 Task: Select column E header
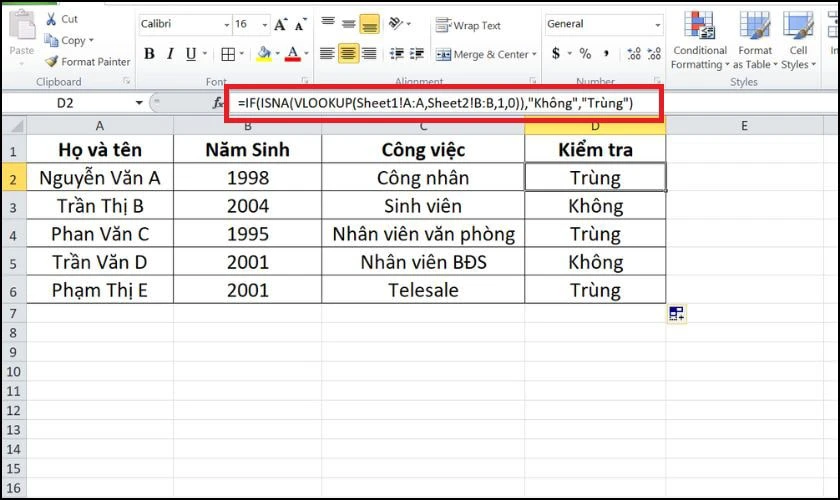point(744,126)
